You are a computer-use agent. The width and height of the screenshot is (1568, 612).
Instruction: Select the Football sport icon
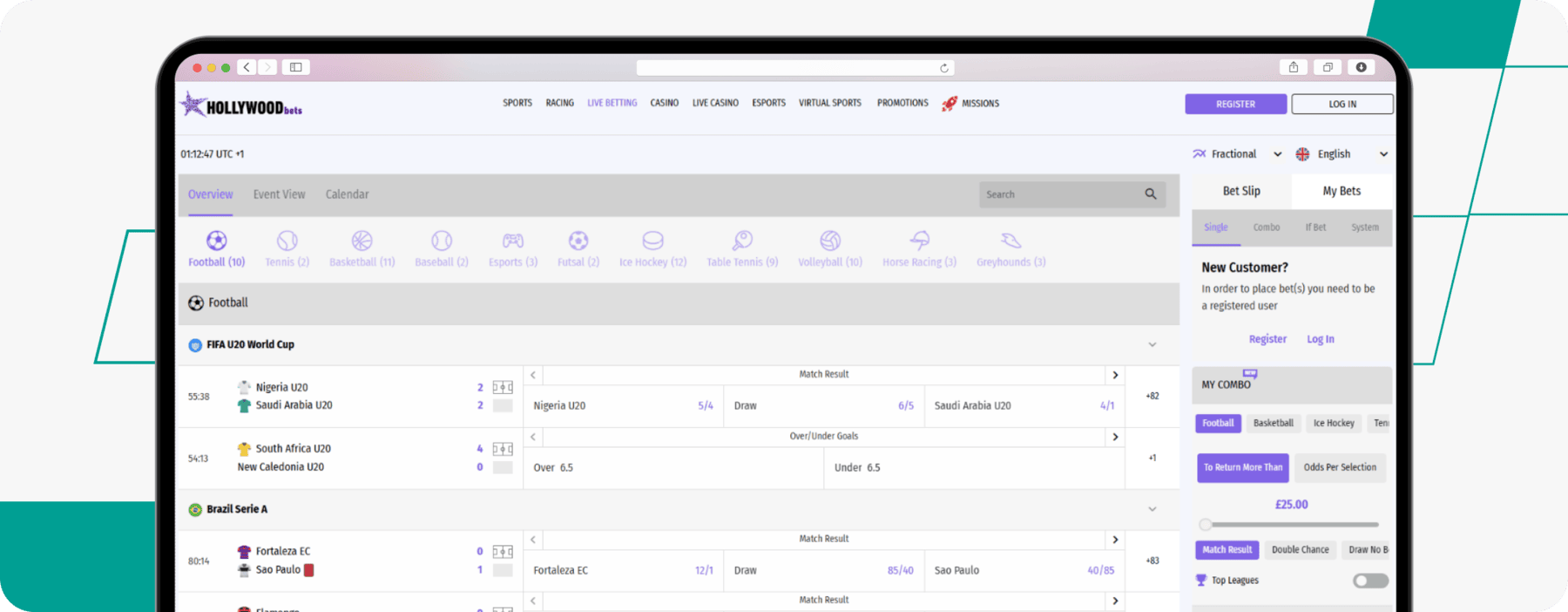click(x=216, y=241)
